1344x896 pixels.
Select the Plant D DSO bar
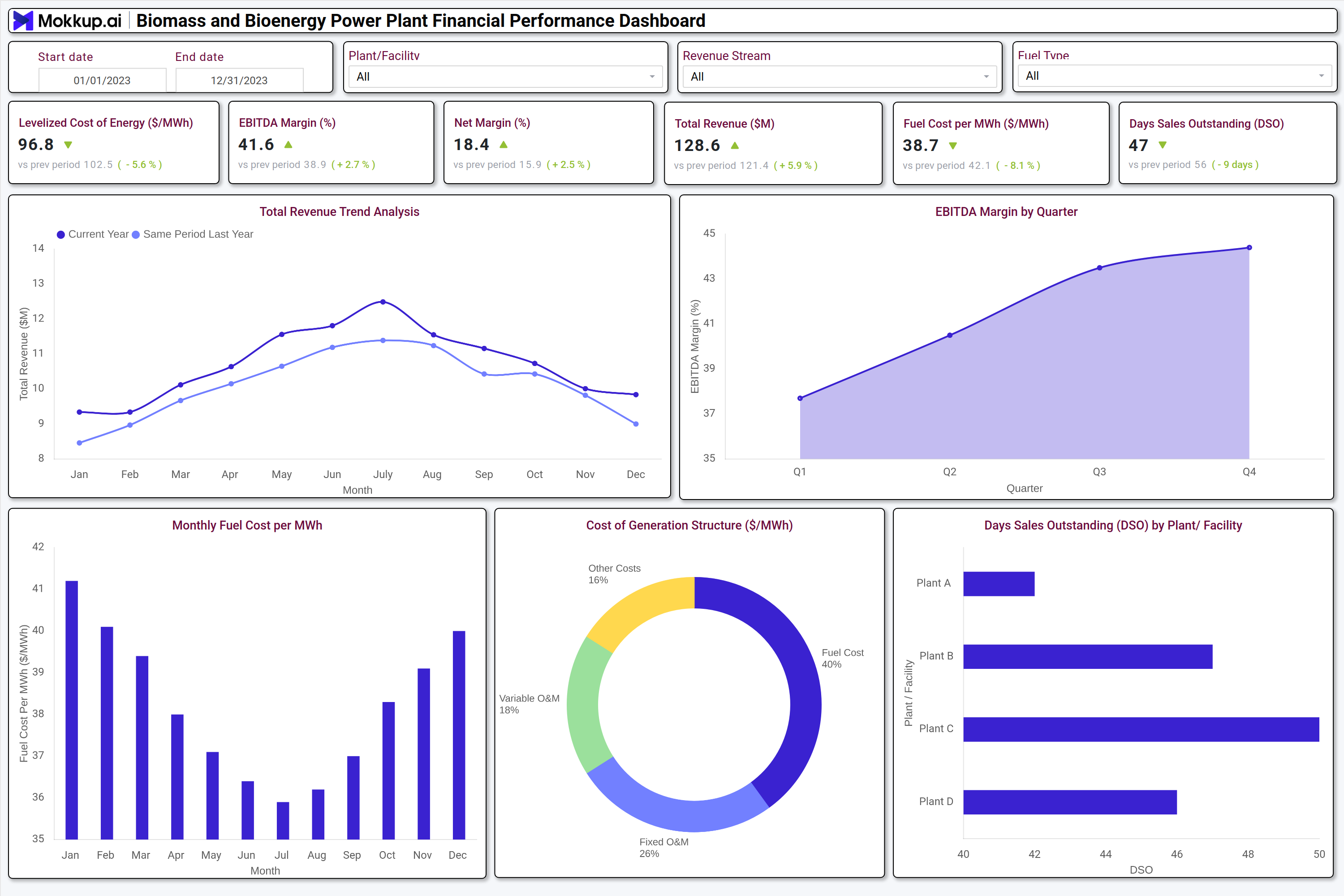pyautogui.click(x=1070, y=802)
